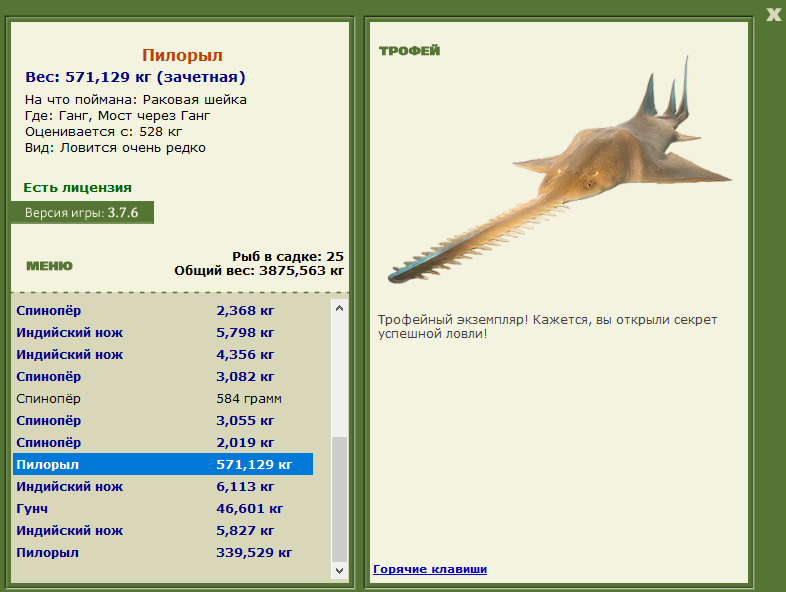
Task: Select the Индийский нож 4,356 кг row
Action: (x=163, y=354)
